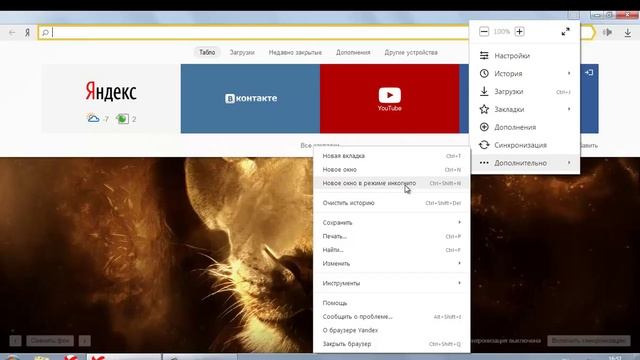Click the plus-circle icon beside Дополнения
This screenshot has width=640, height=360.
click(x=484, y=127)
